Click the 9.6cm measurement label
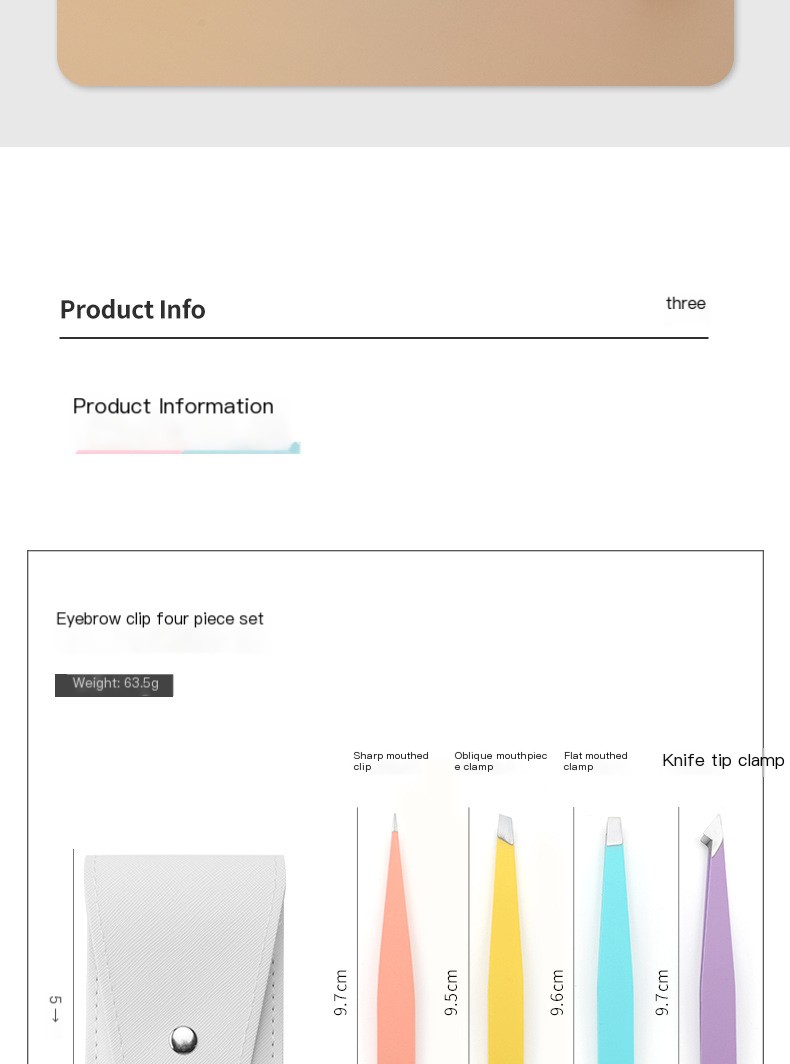The image size is (790, 1064). 557,993
